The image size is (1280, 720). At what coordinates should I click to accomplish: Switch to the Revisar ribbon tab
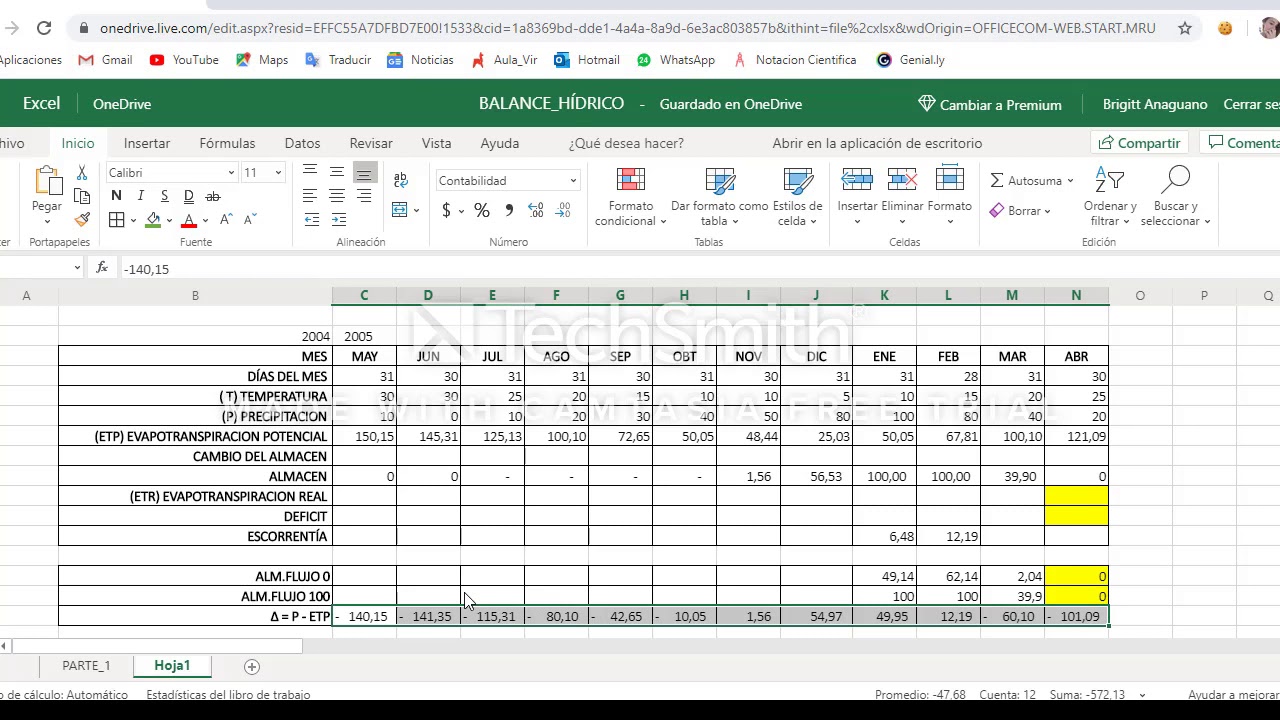pyautogui.click(x=371, y=143)
